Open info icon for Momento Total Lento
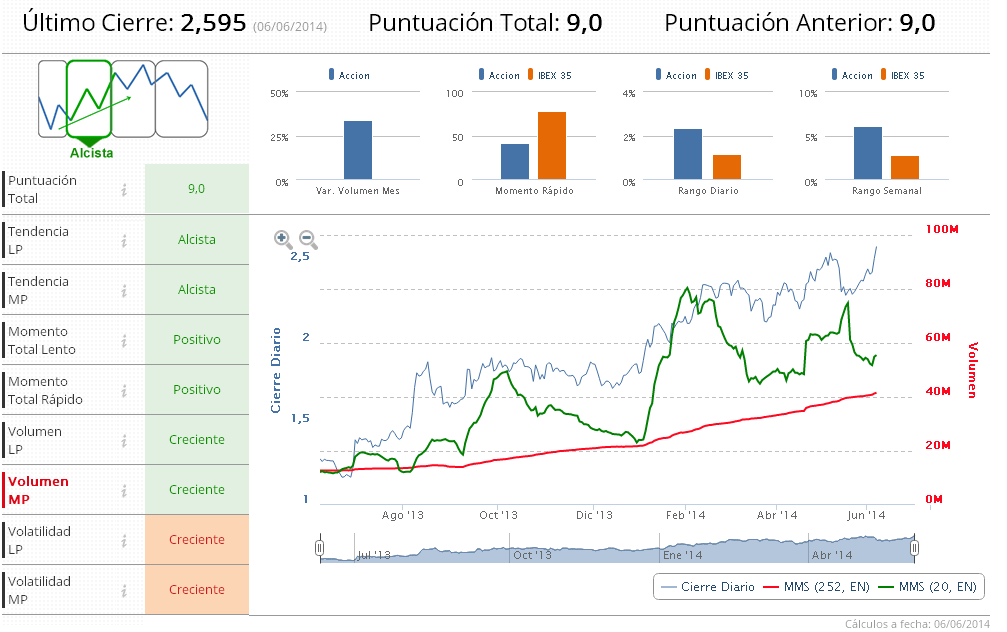Image resolution: width=1007 pixels, height=632 pixels. point(124,340)
